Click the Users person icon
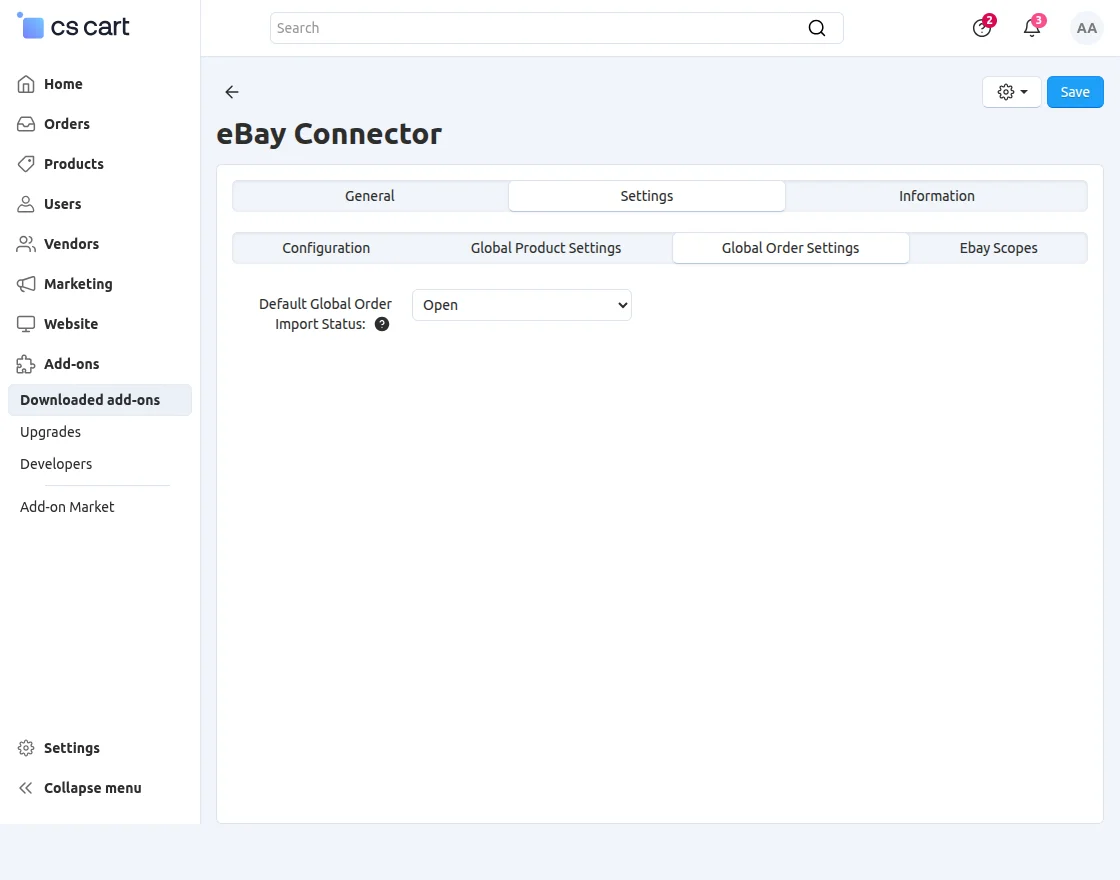The width and height of the screenshot is (1120, 880). point(26,204)
